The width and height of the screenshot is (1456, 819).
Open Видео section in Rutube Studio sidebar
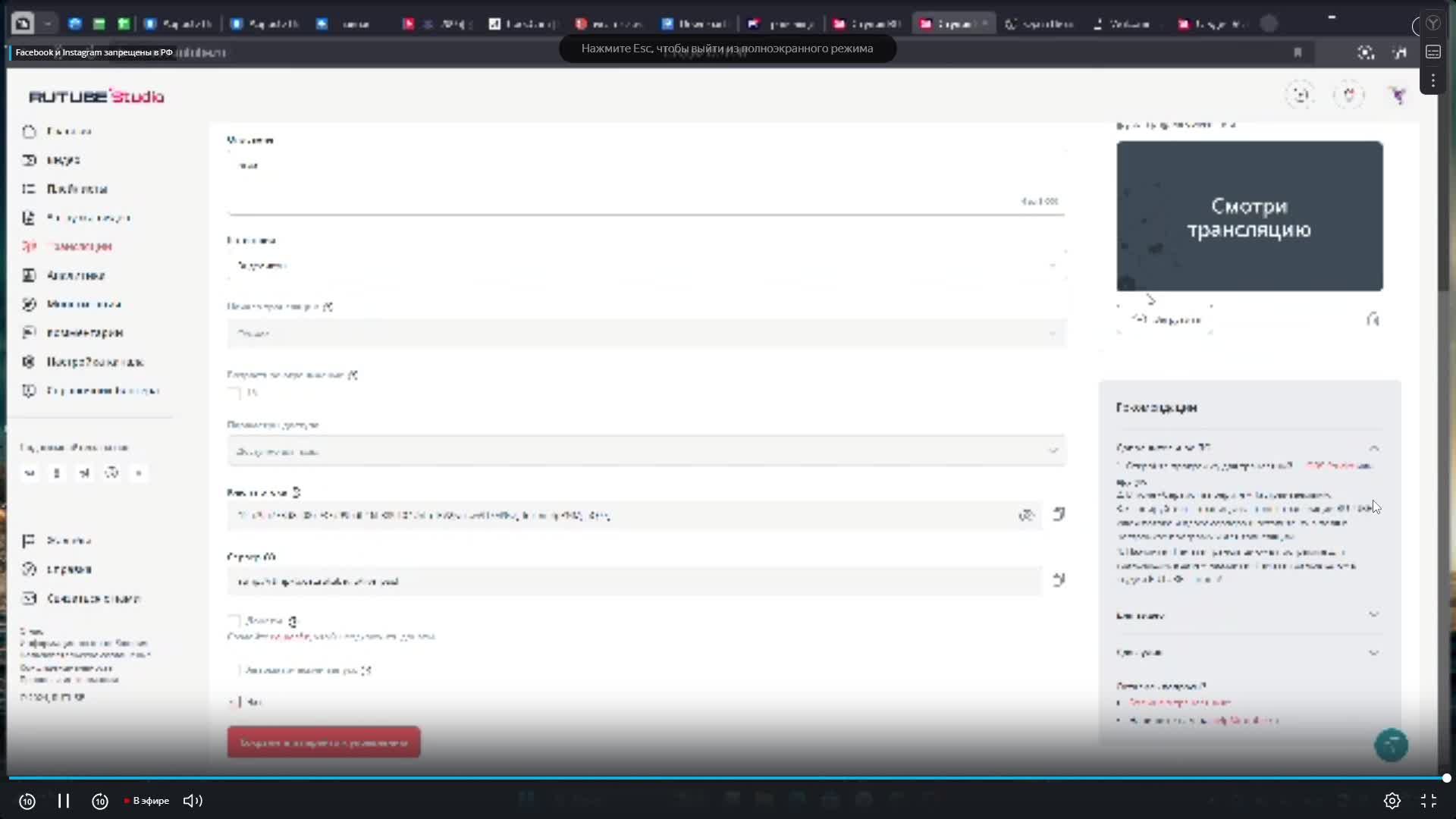[x=62, y=160]
